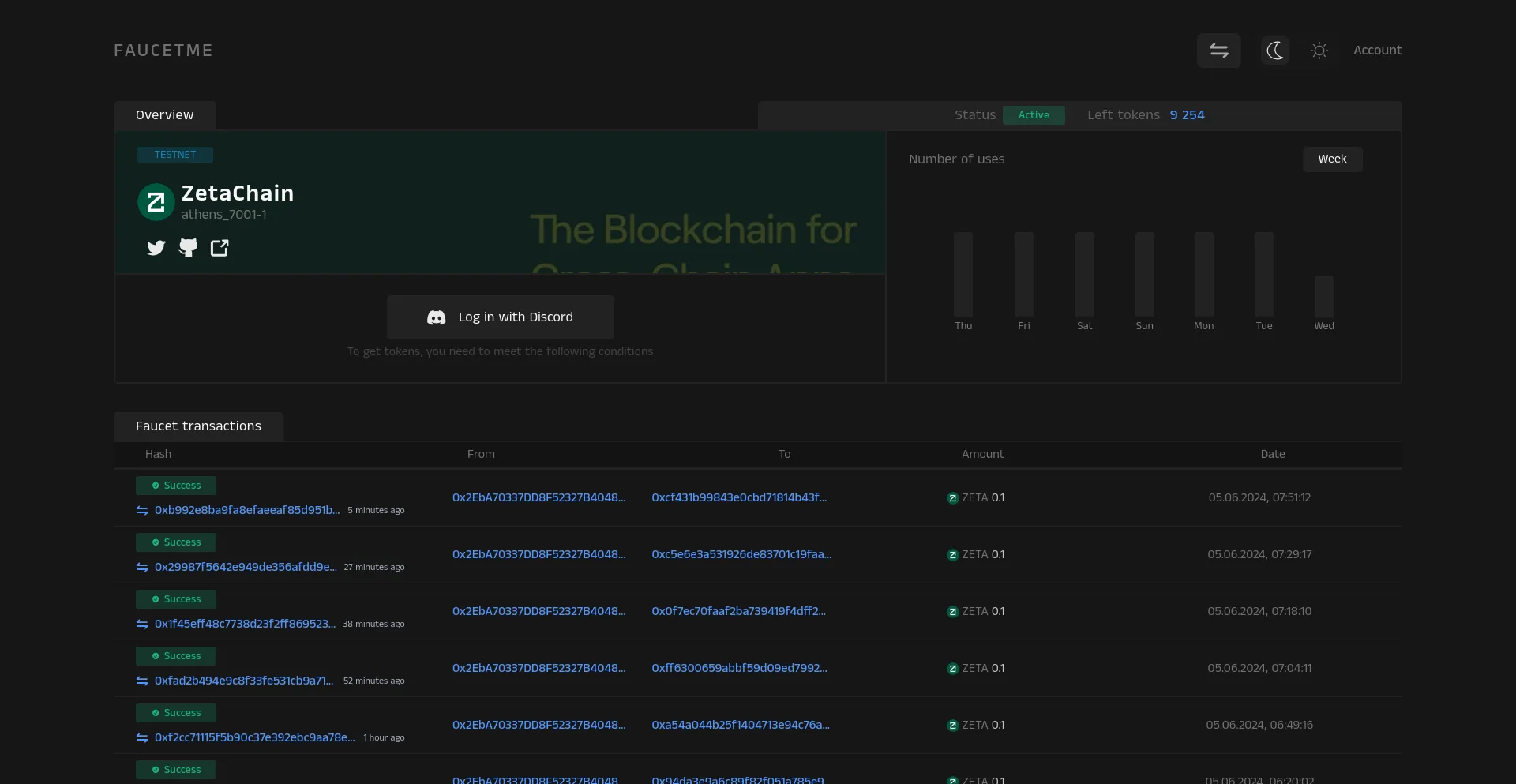This screenshot has width=1516, height=784.
Task: Click Success badge of 38 minutes ago transaction
Action: pyautogui.click(x=176, y=599)
